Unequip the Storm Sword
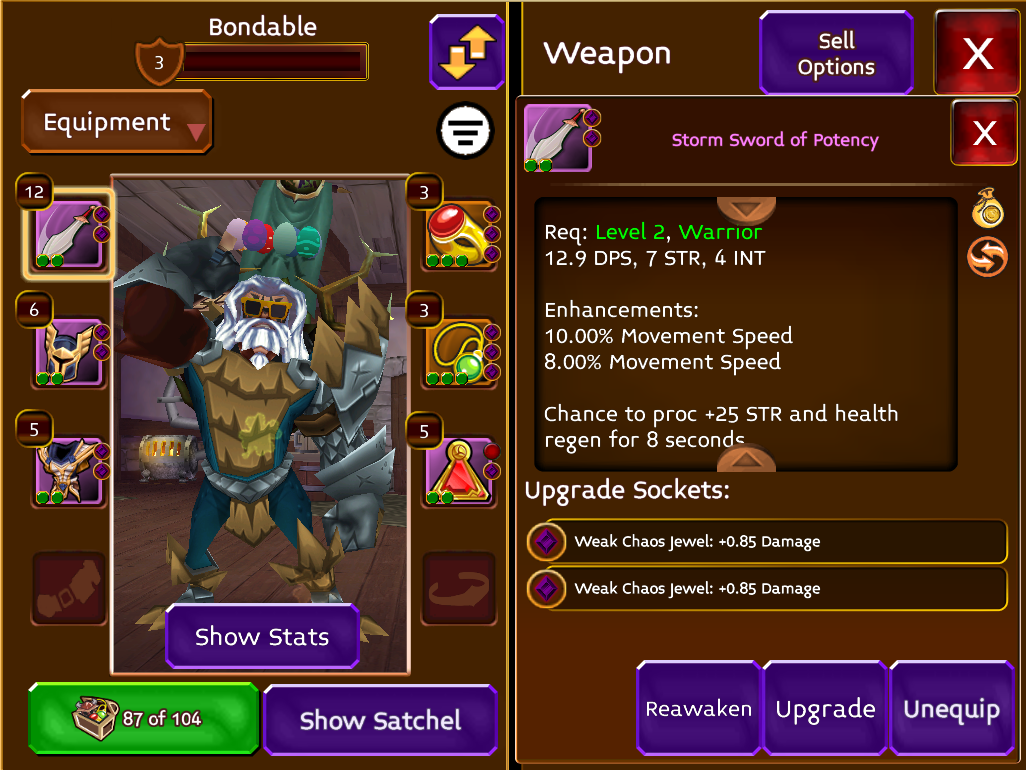The width and height of the screenshot is (1026, 770). [x=951, y=709]
